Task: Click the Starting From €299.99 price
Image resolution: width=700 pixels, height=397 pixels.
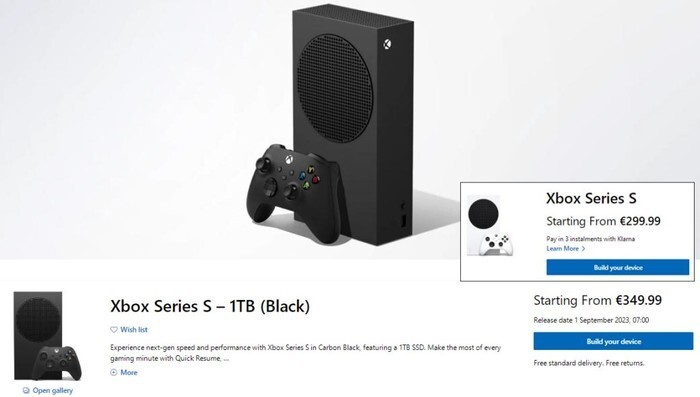Action: tap(603, 221)
